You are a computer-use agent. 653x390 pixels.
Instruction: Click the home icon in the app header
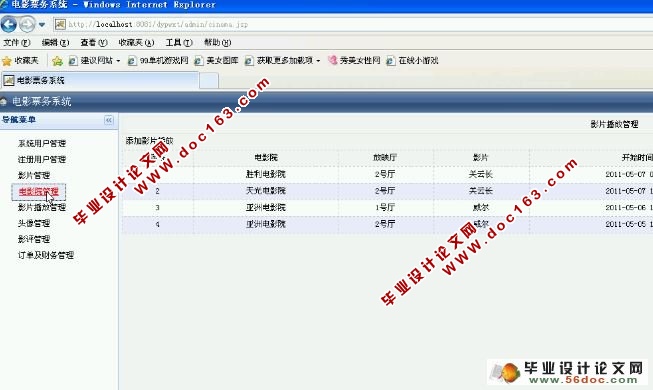coord(4,101)
